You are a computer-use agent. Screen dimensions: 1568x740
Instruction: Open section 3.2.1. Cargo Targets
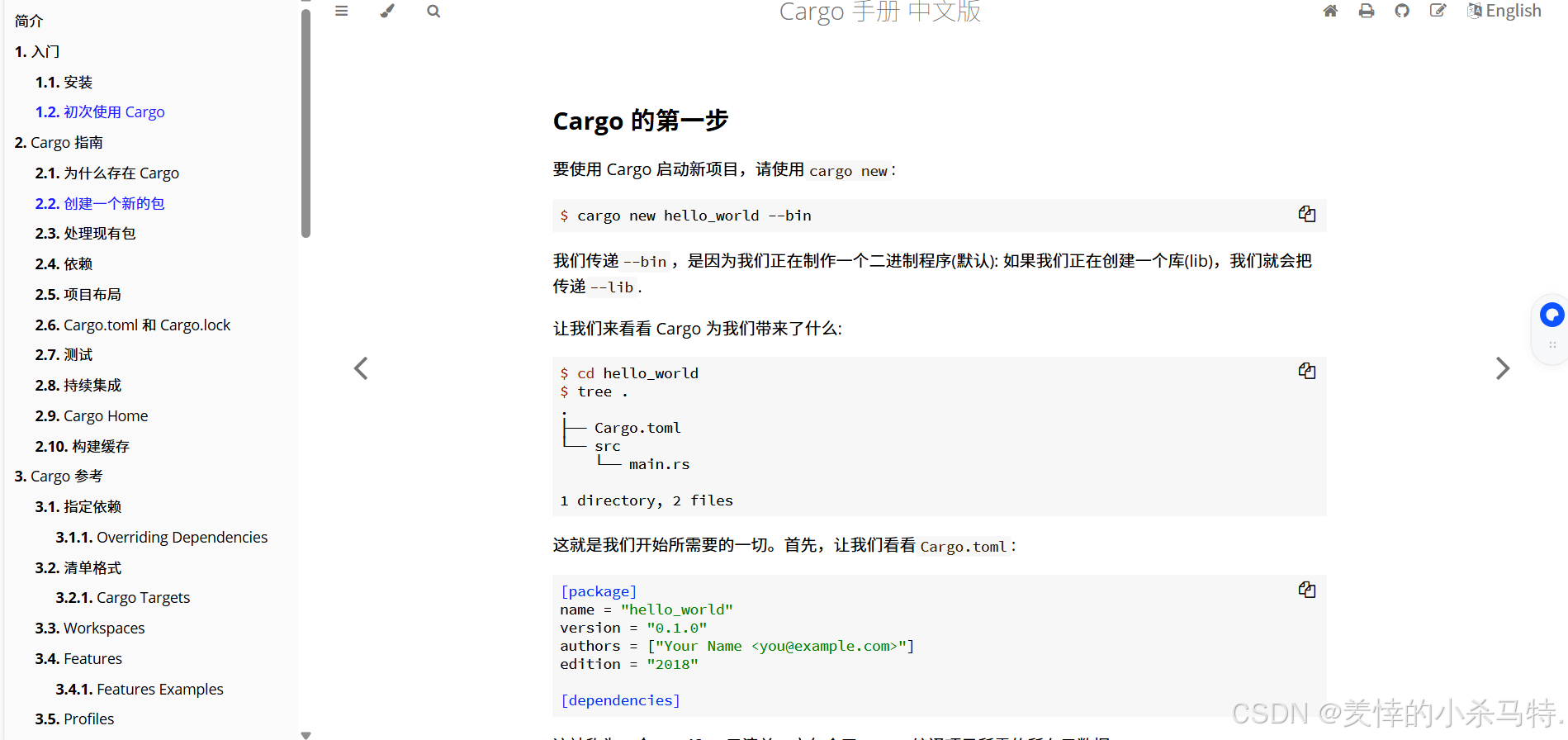click(x=123, y=597)
